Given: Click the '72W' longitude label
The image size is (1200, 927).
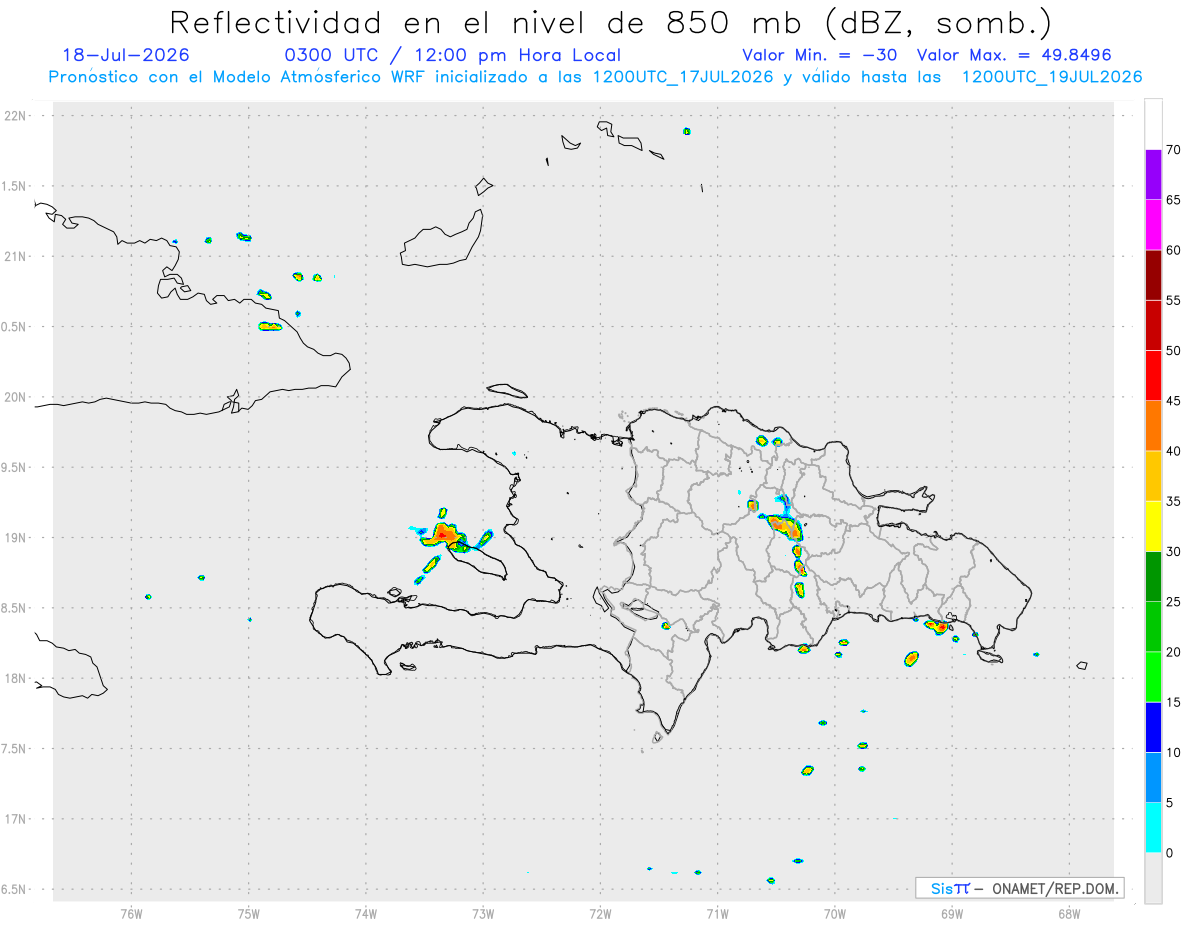Looking at the screenshot, I should 600,913.
